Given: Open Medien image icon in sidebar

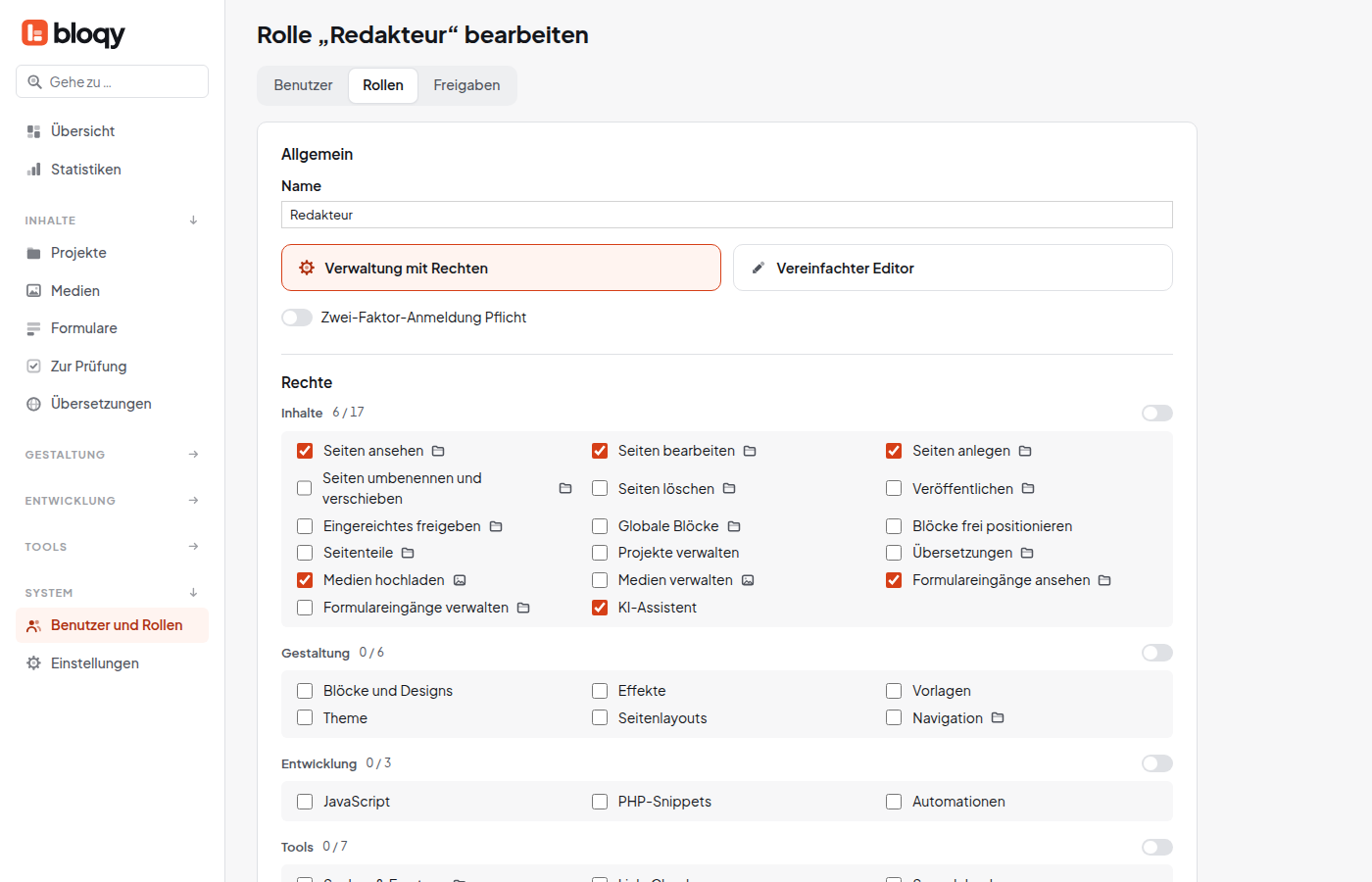Looking at the screenshot, I should click(x=34, y=291).
